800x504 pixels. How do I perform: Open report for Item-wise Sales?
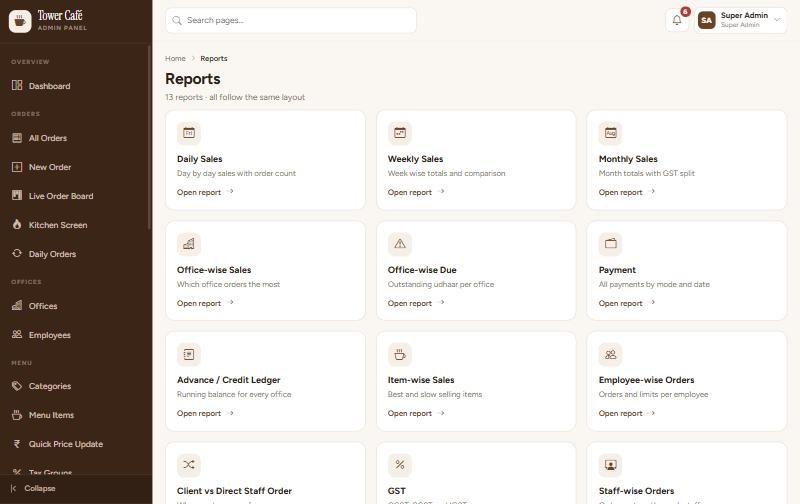coord(416,413)
